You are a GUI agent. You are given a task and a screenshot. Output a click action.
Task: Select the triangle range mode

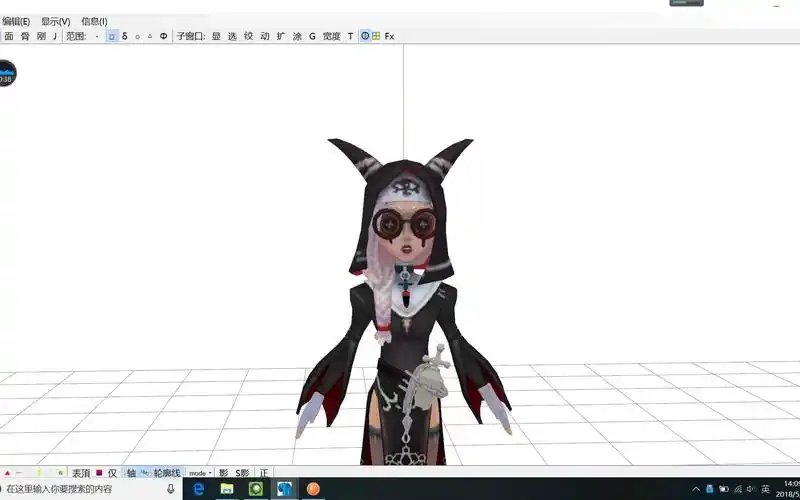[x=150, y=36]
